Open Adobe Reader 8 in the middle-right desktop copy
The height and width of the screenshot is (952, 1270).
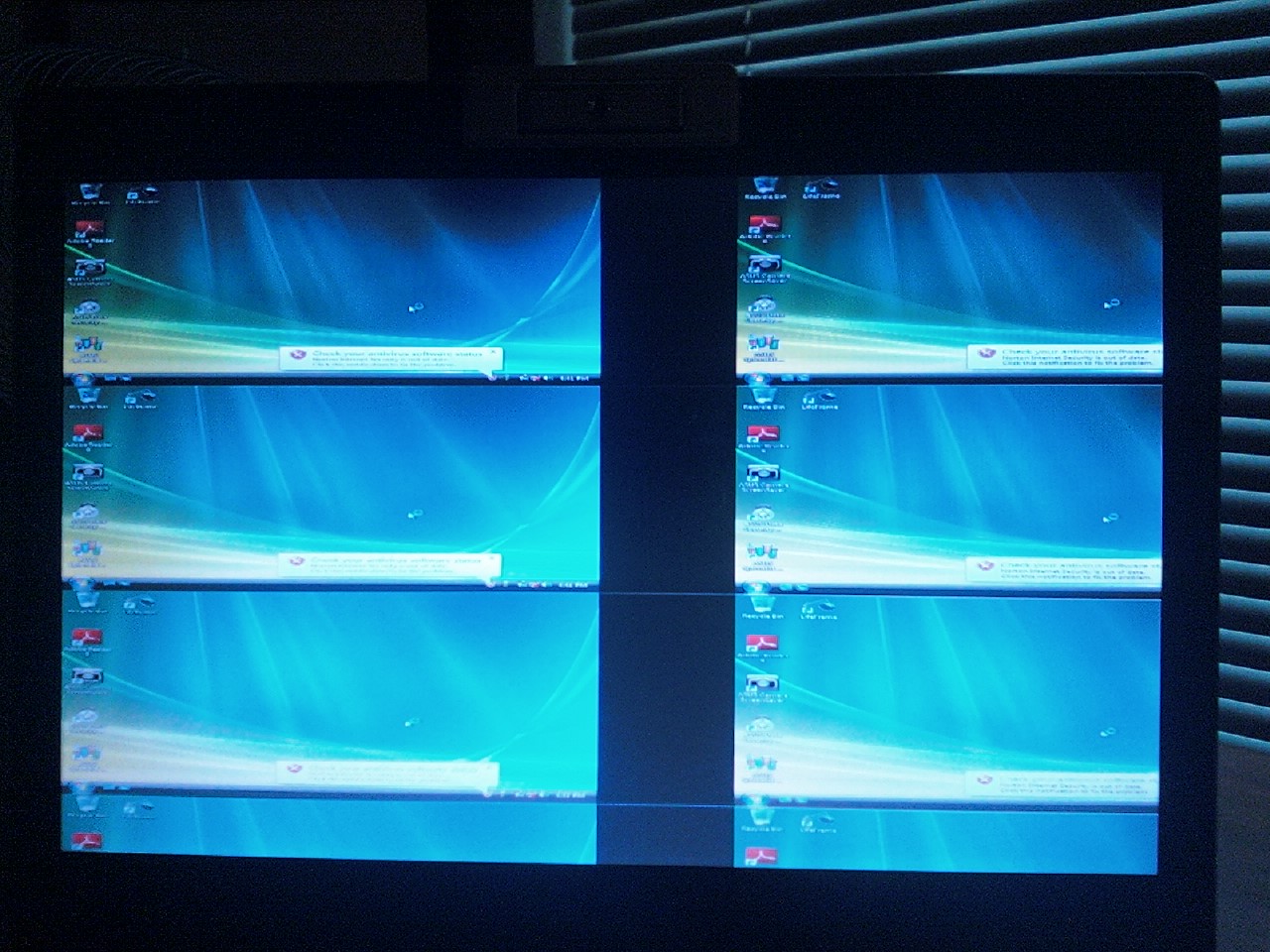tap(765, 437)
